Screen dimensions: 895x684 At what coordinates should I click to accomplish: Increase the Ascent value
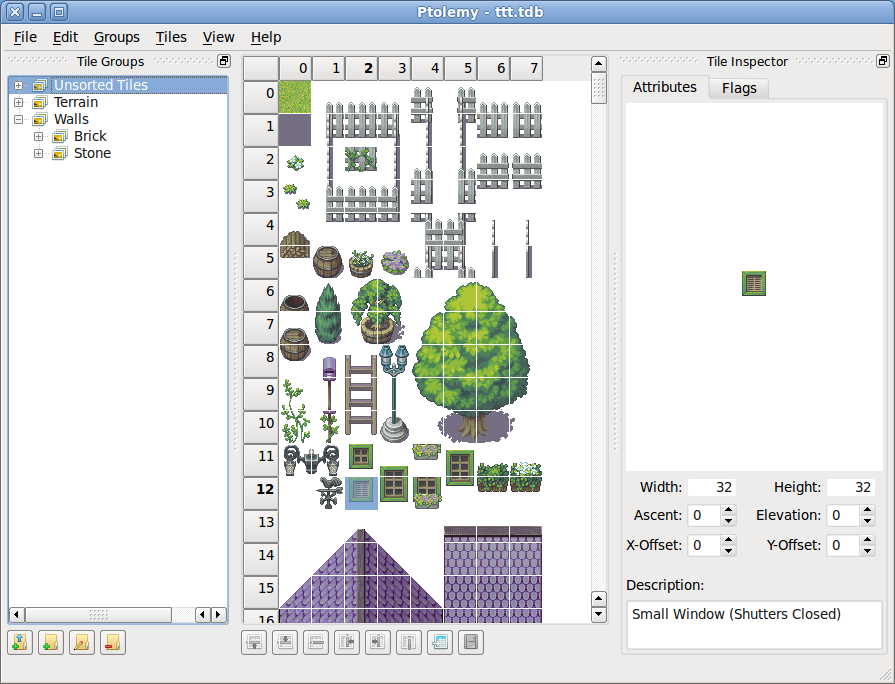point(728,510)
